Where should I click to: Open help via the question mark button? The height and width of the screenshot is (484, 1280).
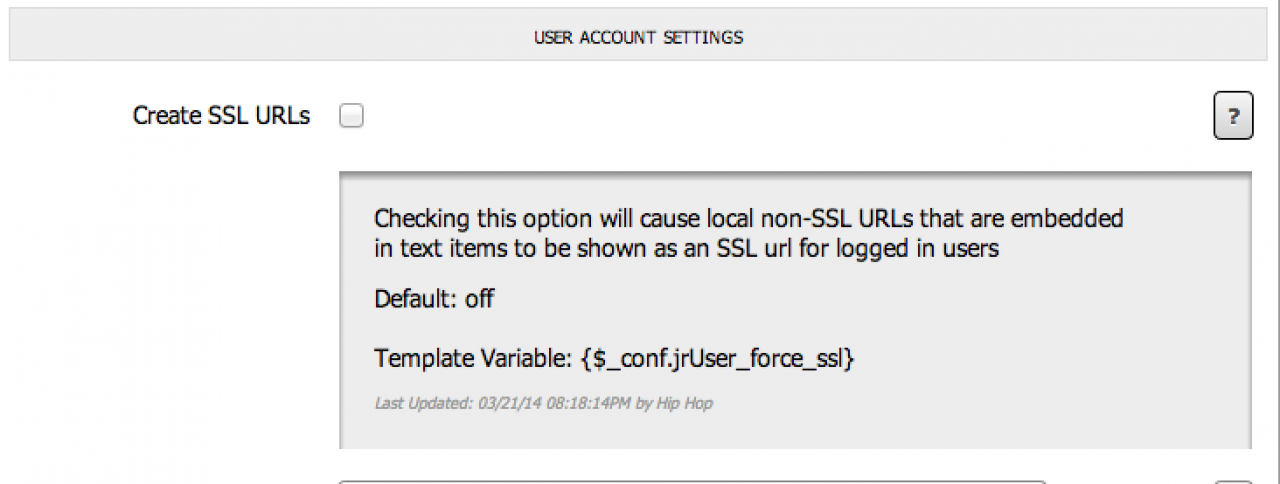tap(1233, 117)
